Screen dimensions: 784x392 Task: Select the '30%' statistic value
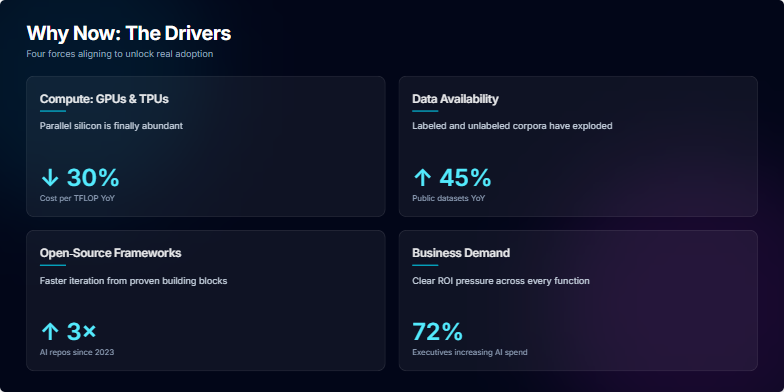[93, 178]
